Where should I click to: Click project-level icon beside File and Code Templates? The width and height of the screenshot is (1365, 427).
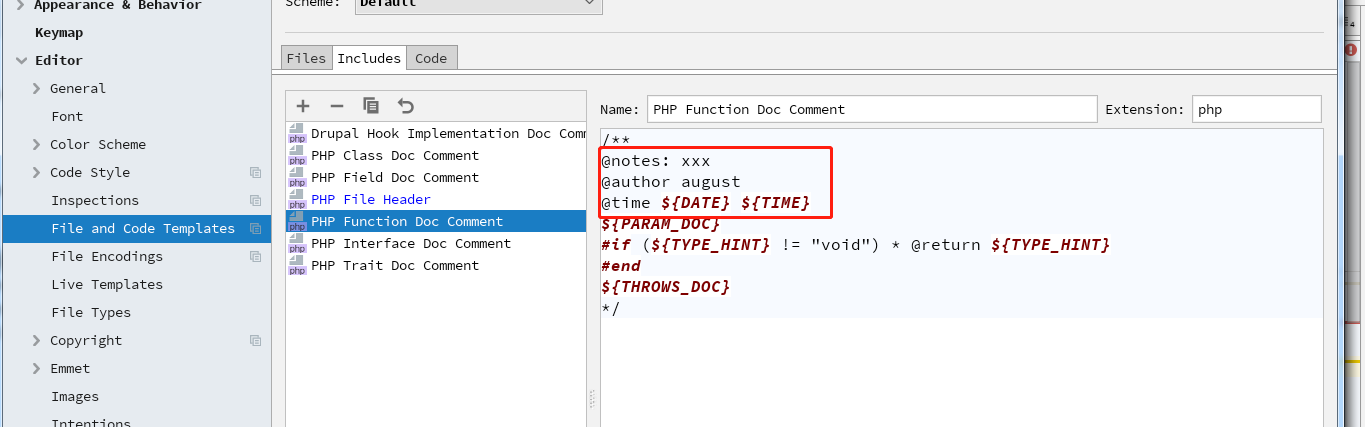coord(255,228)
